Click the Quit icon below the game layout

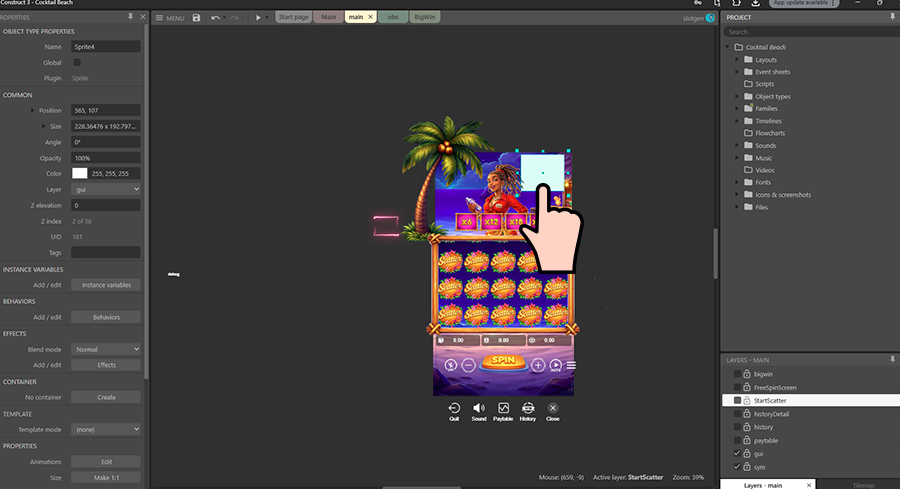[454, 408]
